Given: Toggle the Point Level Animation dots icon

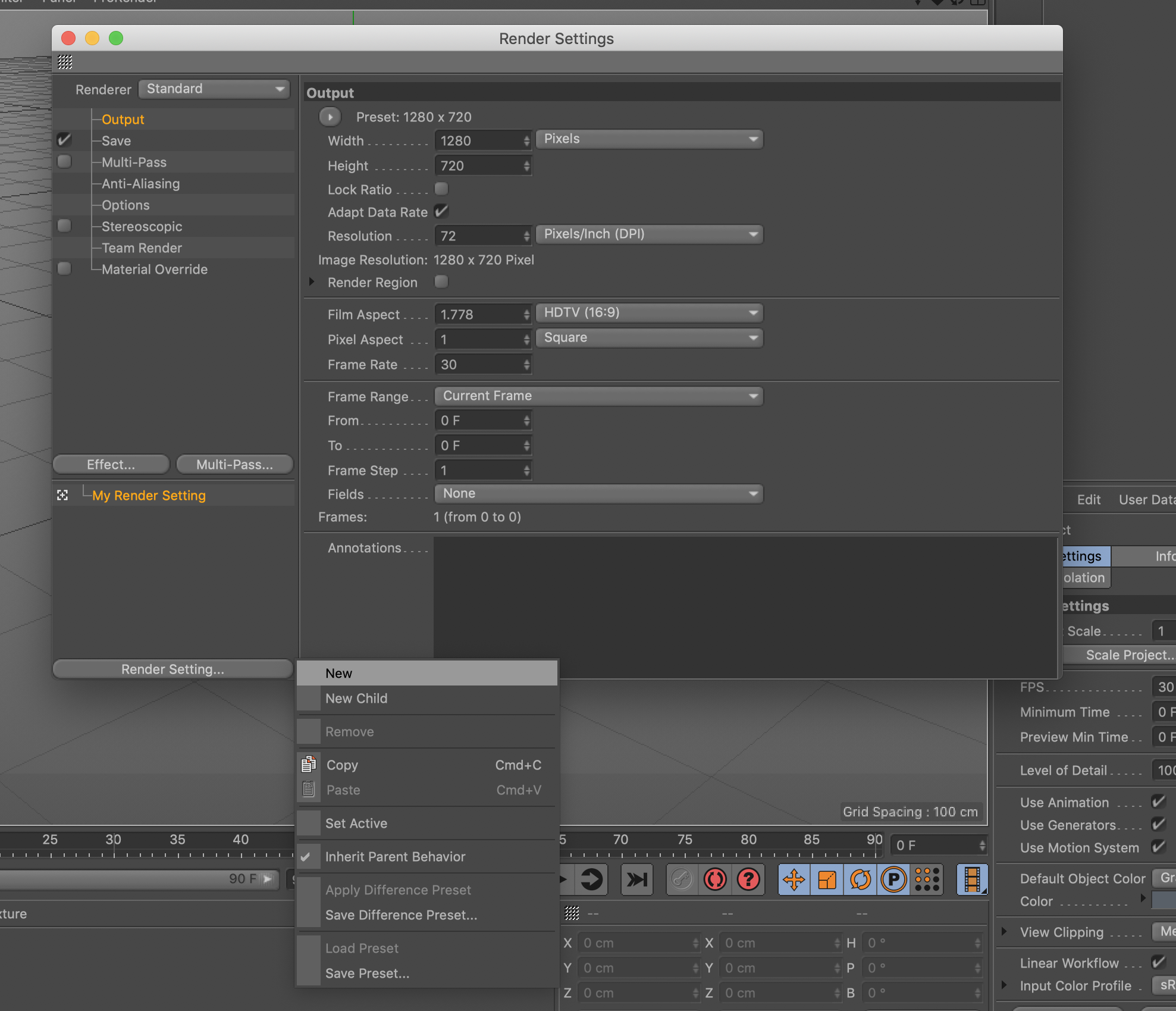Looking at the screenshot, I should click(x=927, y=879).
